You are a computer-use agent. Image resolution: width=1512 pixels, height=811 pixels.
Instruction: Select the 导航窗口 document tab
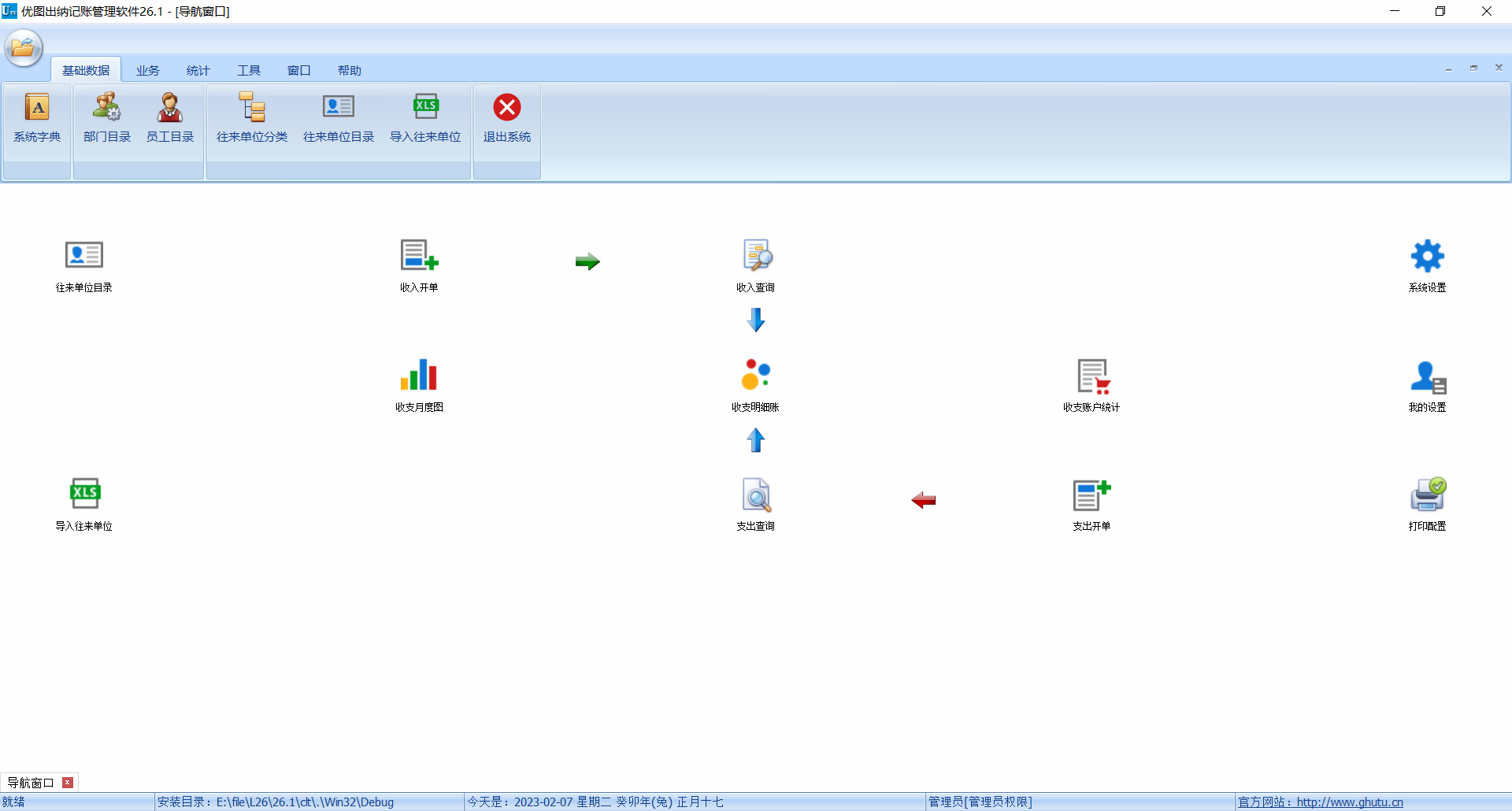pos(31,783)
